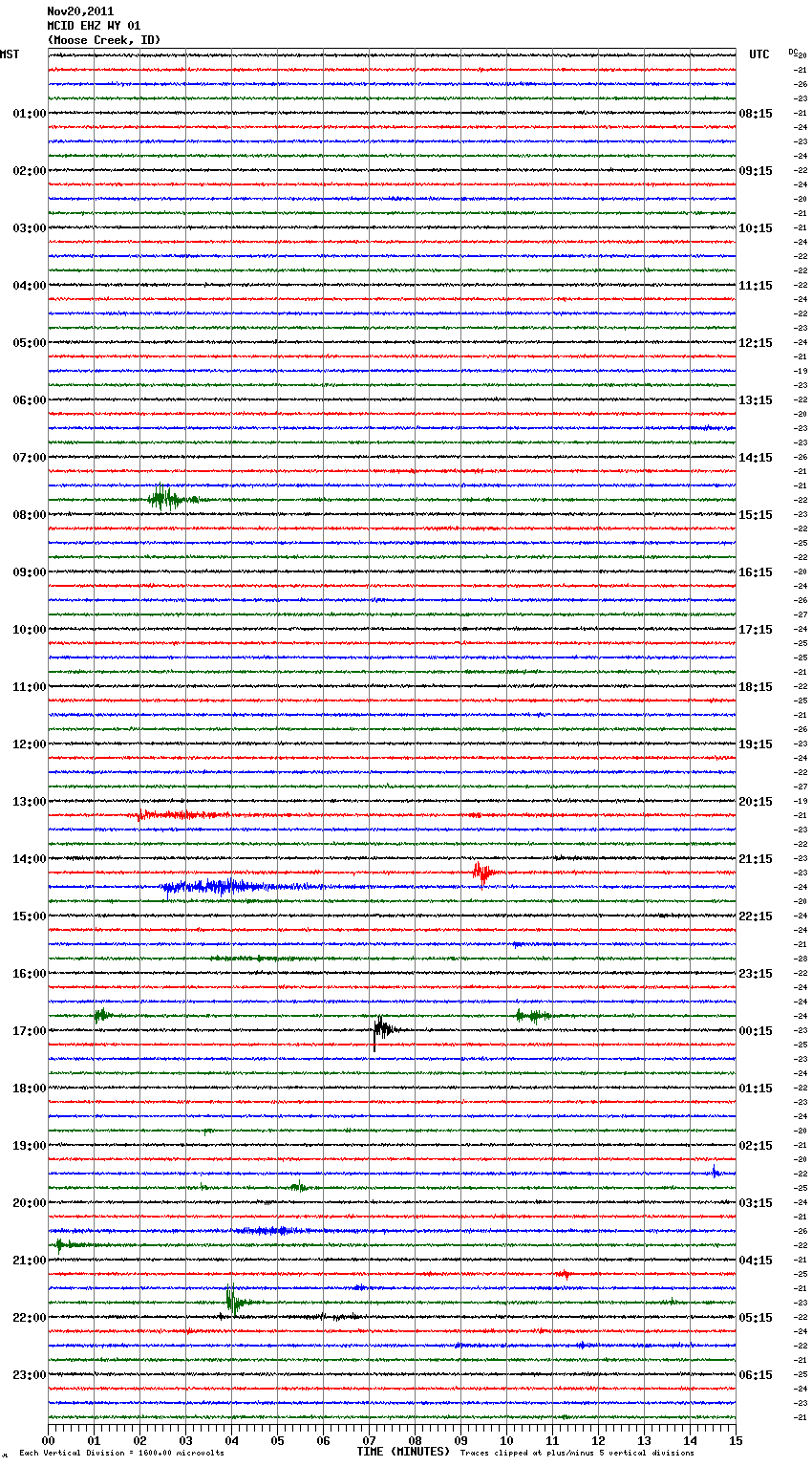Select the 23:00 MST time label
This screenshot has height=1466, width=812.
click(29, 1375)
